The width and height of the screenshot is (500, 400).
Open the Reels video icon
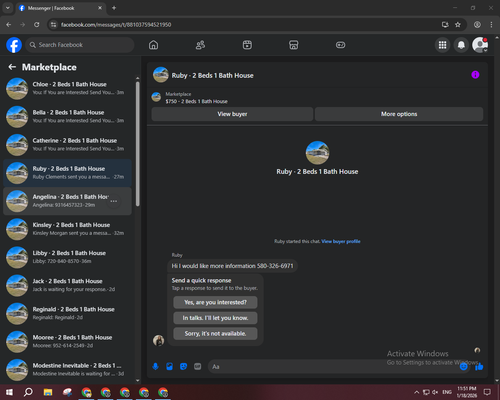coord(247,45)
